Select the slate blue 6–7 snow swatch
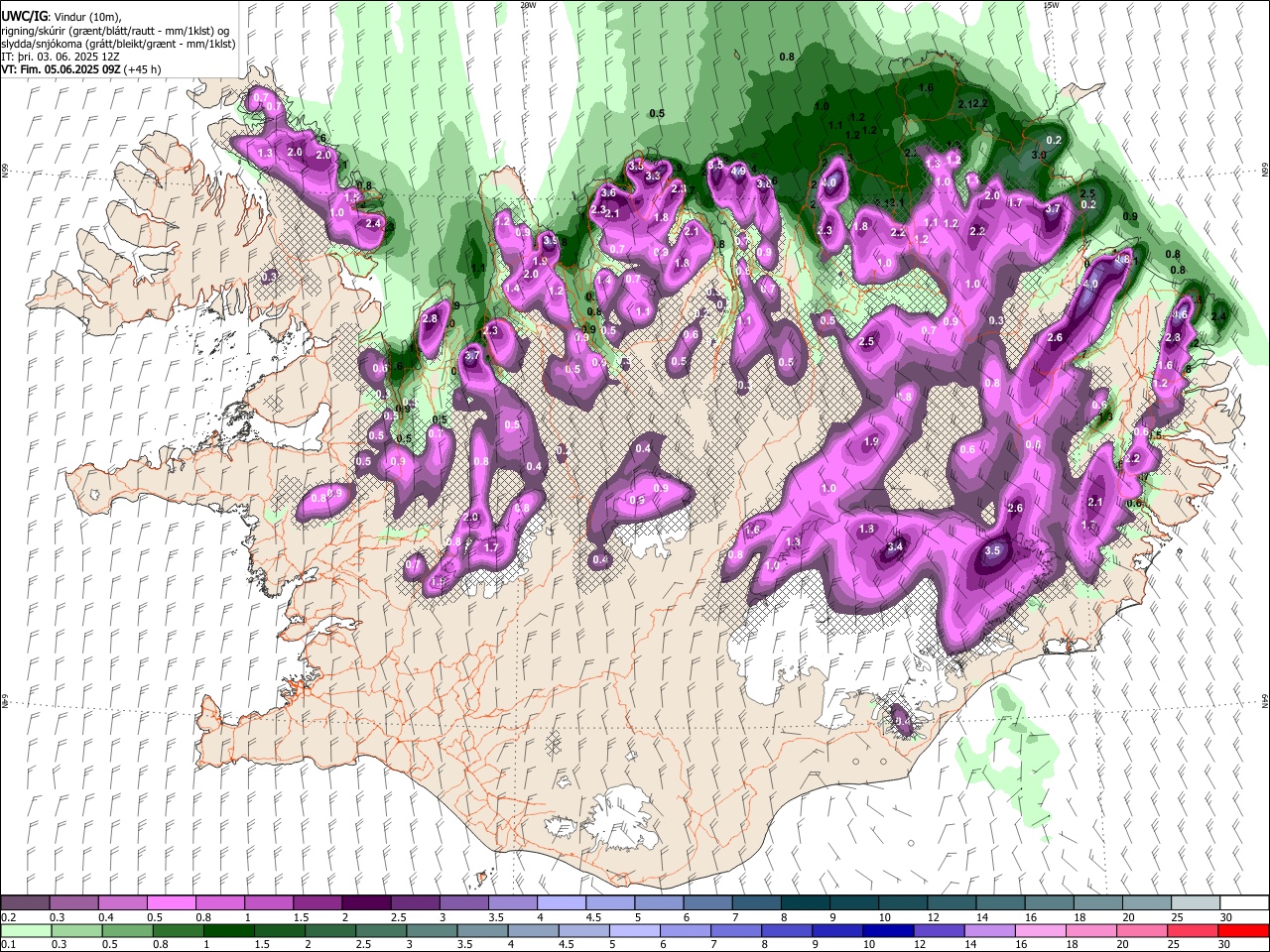The height and width of the screenshot is (952, 1270). pos(707,902)
